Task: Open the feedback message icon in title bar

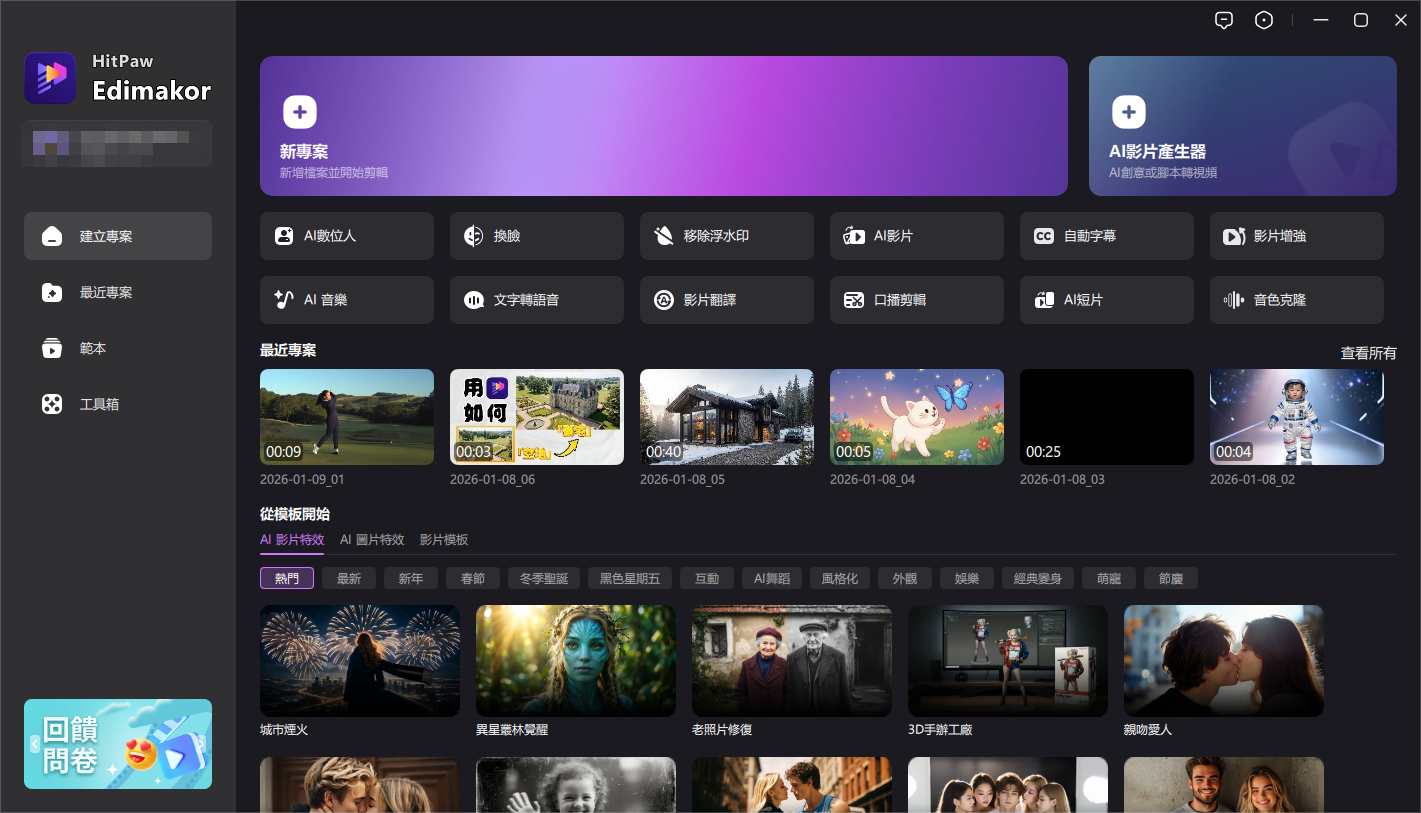Action: (1223, 20)
